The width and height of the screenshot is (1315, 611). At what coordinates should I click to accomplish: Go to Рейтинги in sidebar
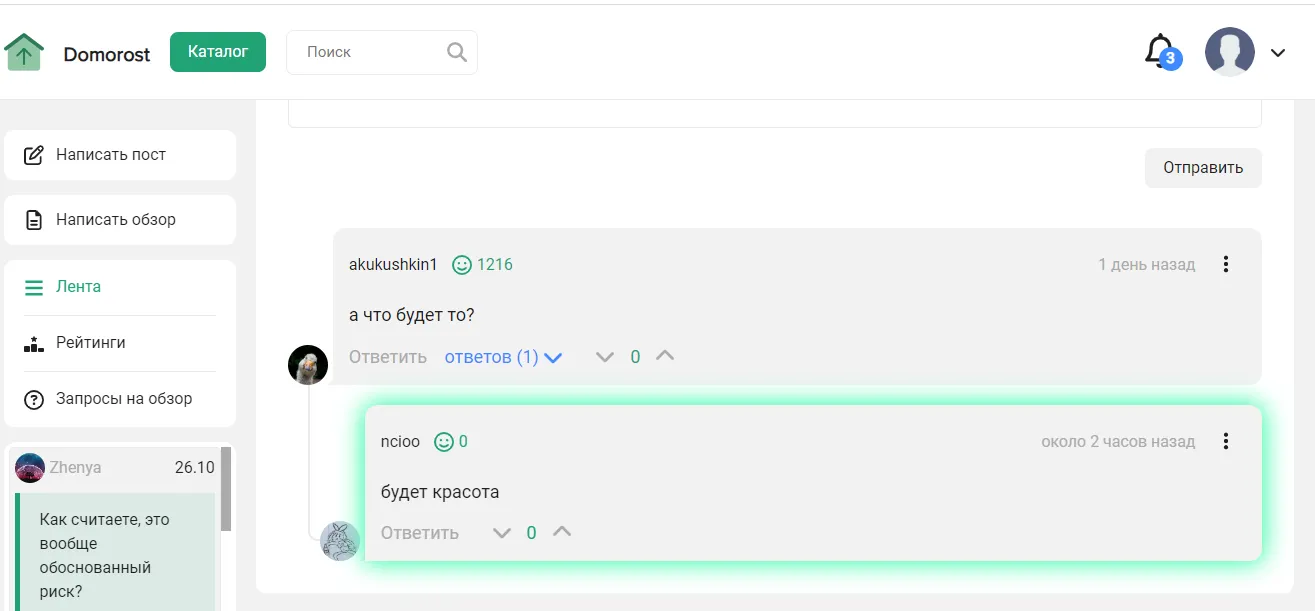(90, 343)
